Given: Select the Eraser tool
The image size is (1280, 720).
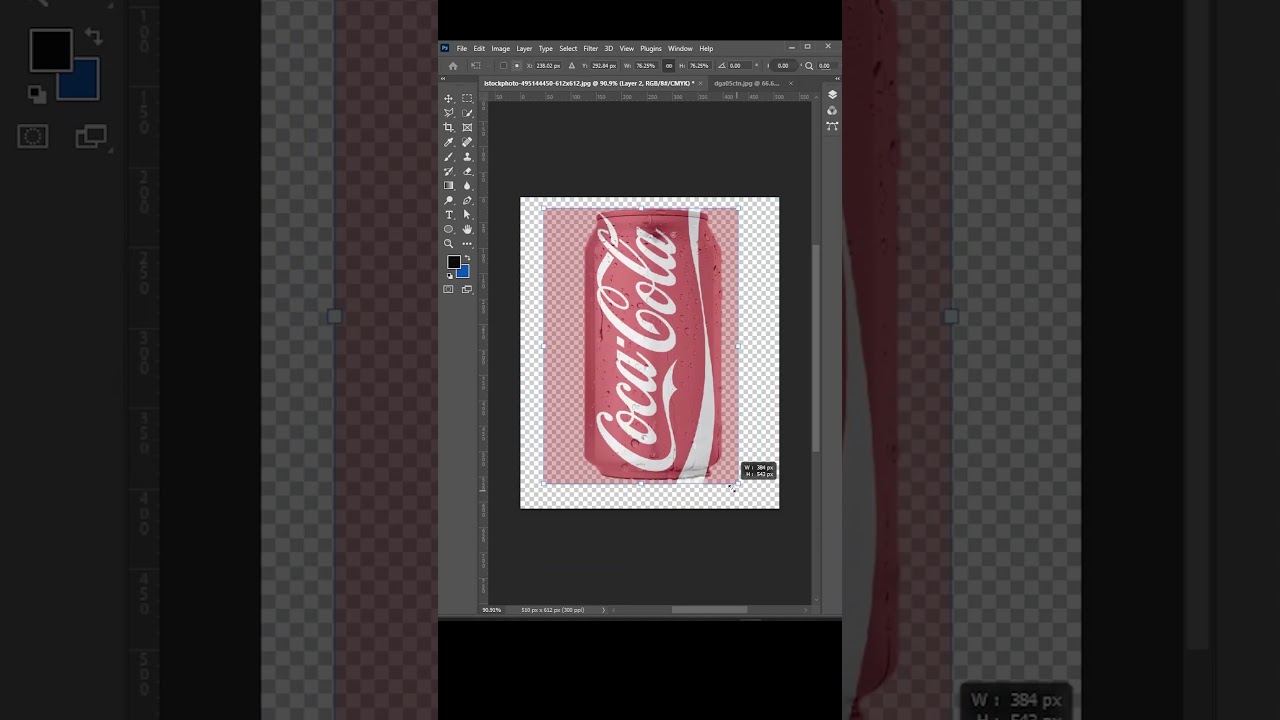Looking at the screenshot, I should [467, 171].
